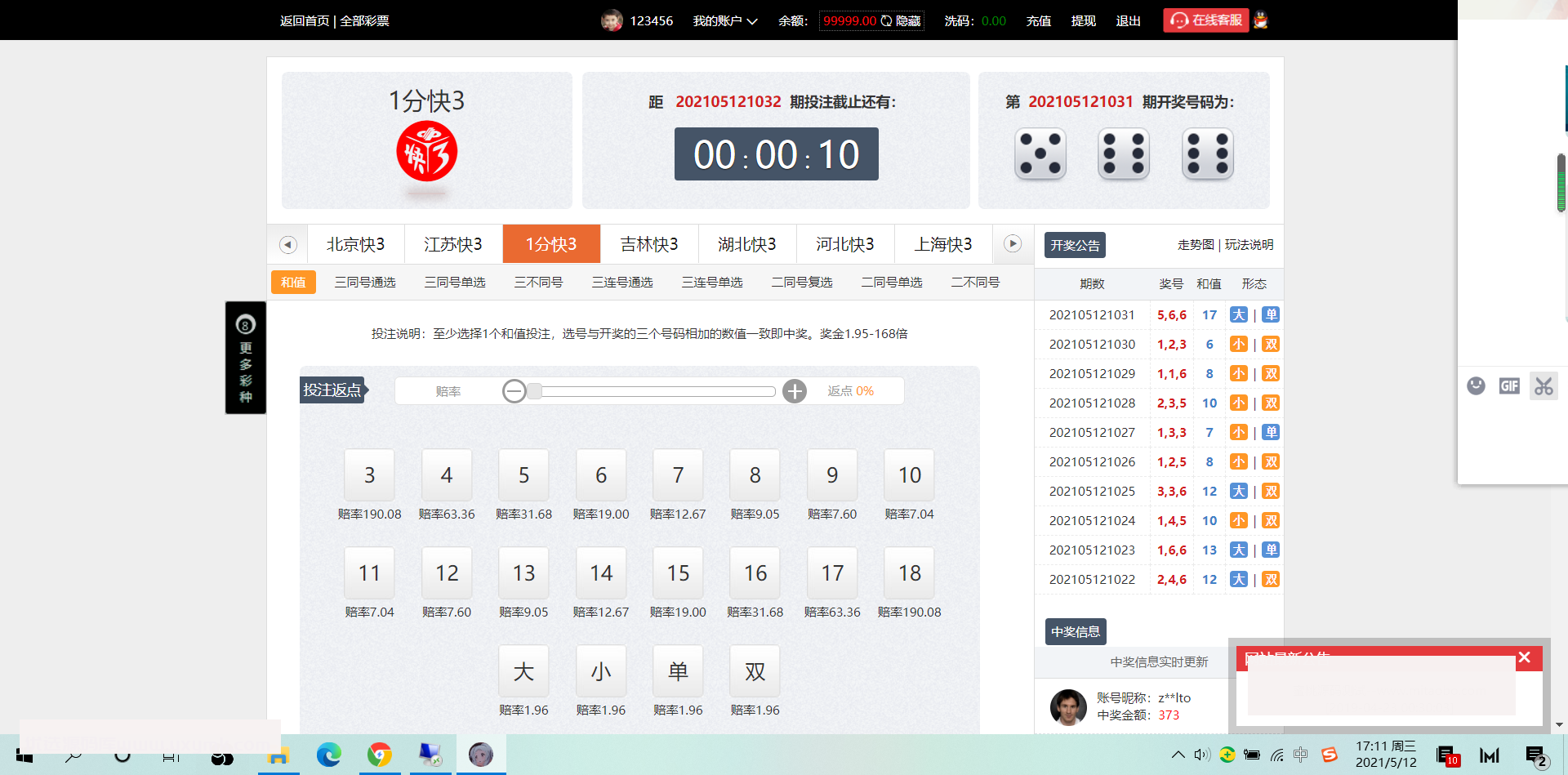Image resolution: width=1568 pixels, height=775 pixels.
Task: Open the 走势图 trend chart link
Action: [x=1195, y=245]
